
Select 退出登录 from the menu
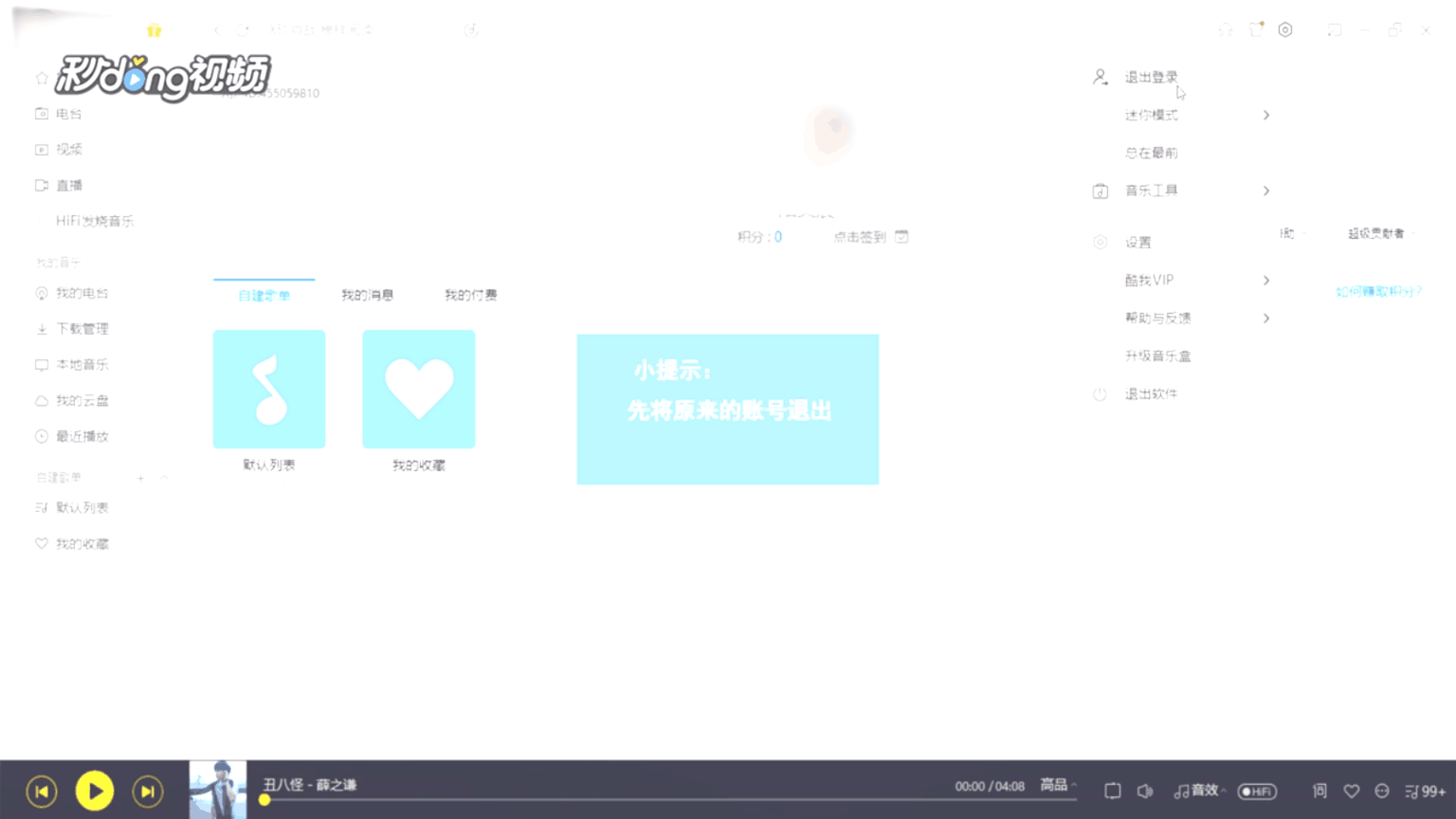[x=1151, y=77]
